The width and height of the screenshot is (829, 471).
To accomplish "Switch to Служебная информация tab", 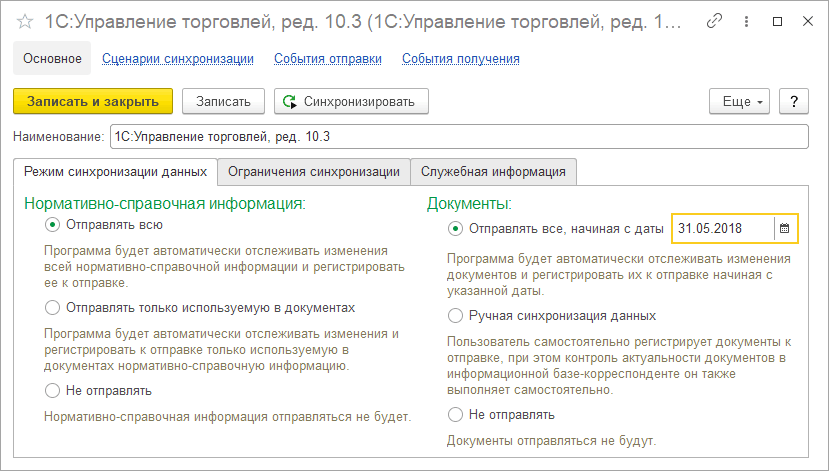I will (493, 172).
